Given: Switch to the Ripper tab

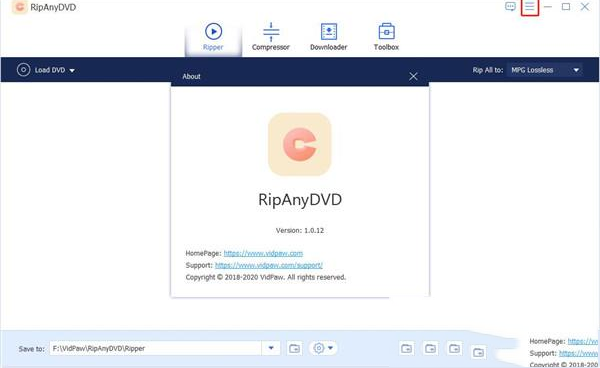Looking at the screenshot, I should [x=213, y=37].
